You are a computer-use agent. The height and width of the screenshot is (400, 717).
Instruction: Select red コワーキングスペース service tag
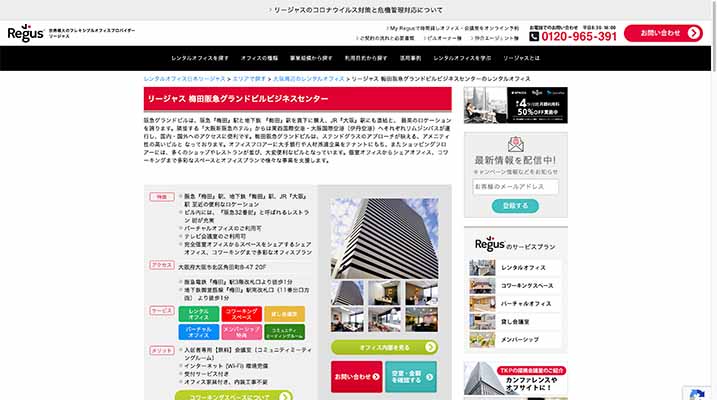(x=241, y=314)
